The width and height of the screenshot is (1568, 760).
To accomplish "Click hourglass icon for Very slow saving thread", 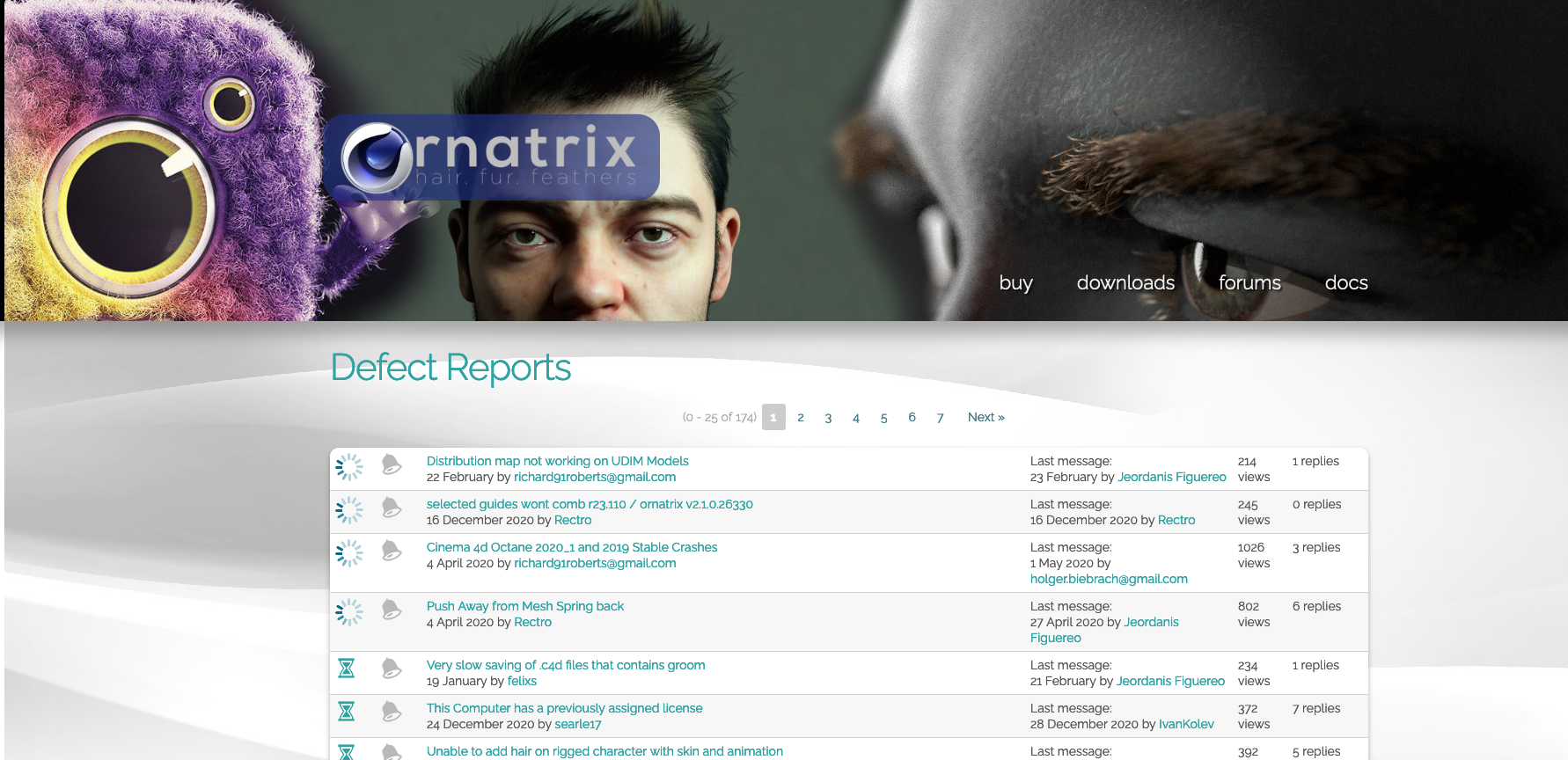I will [347, 669].
